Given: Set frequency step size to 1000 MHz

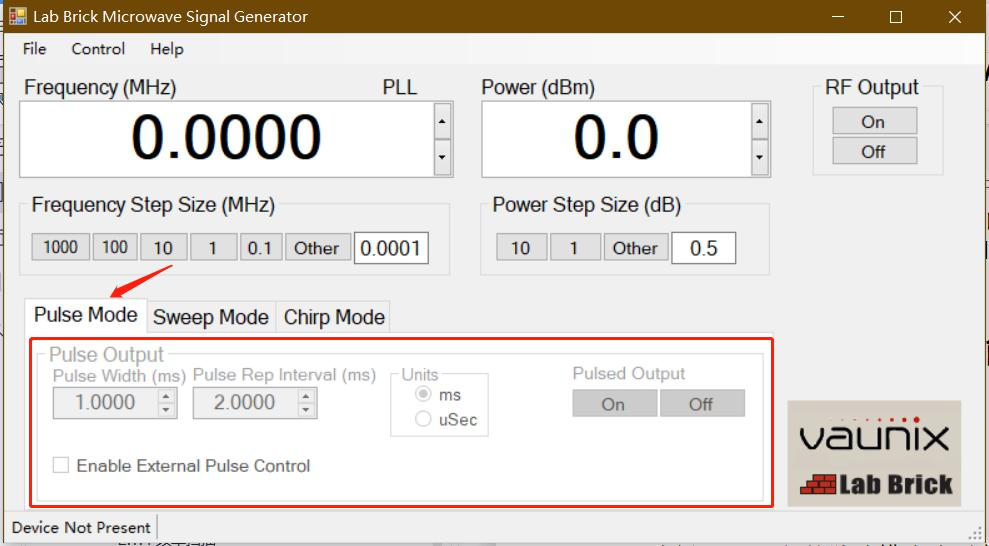Looking at the screenshot, I should pyautogui.click(x=60, y=248).
